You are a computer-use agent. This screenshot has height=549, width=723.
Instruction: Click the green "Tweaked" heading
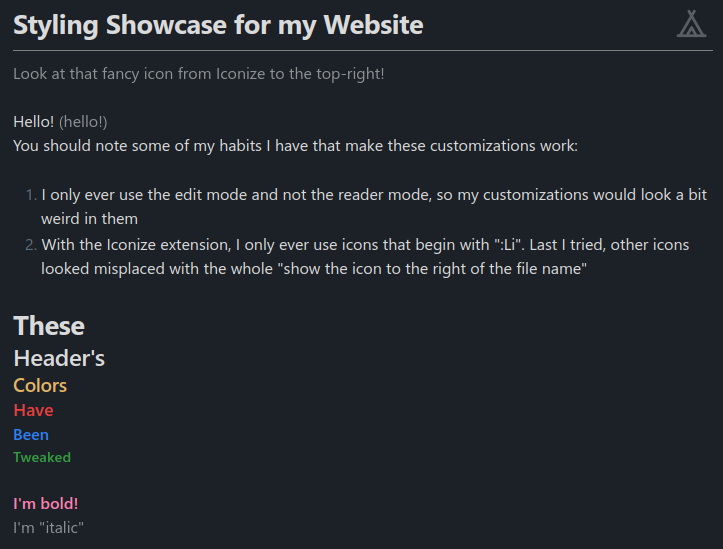[42, 458]
